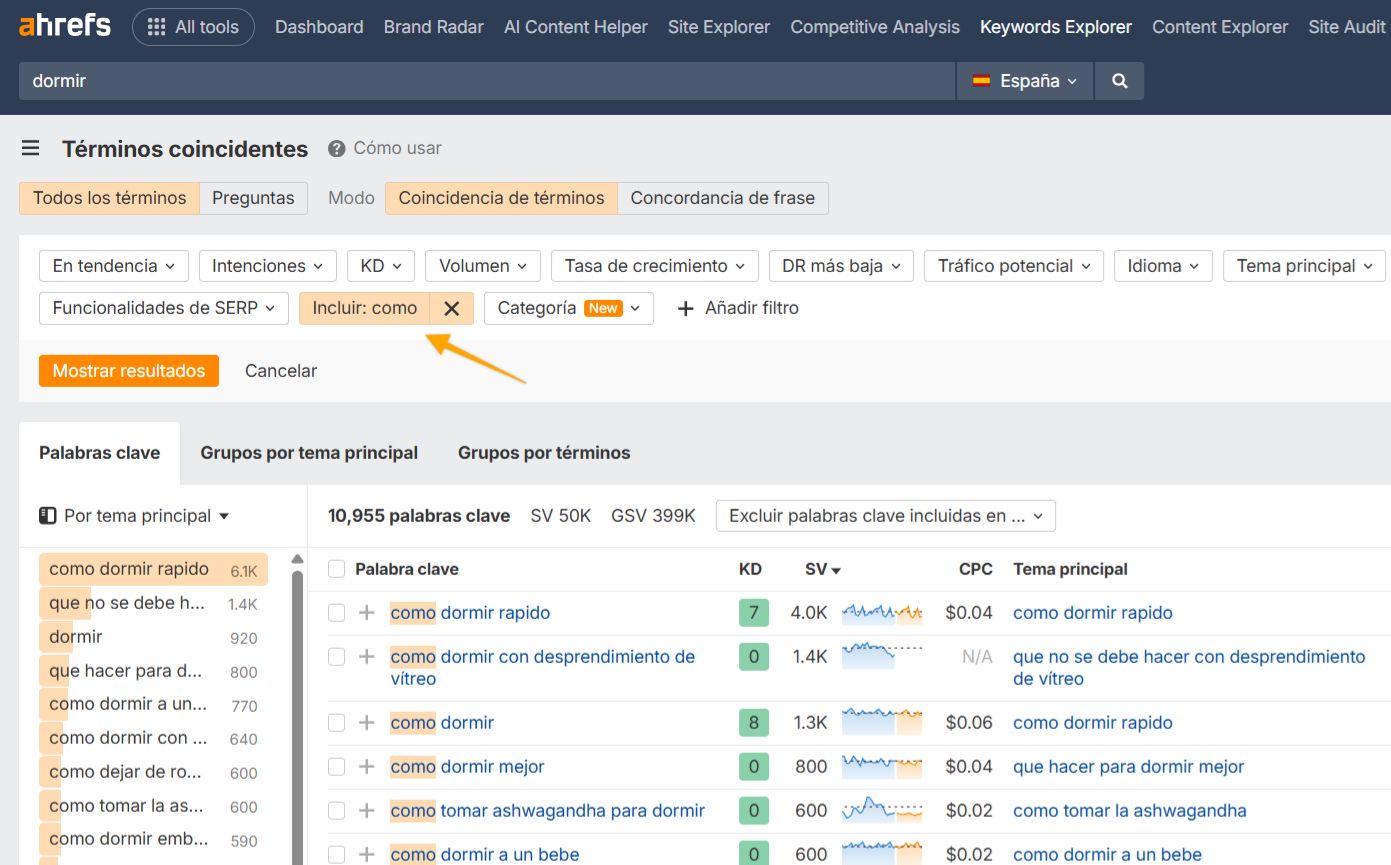Check the como dormir mejor keyword
Image resolution: width=1391 pixels, height=865 pixels.
tap(336, 766)
